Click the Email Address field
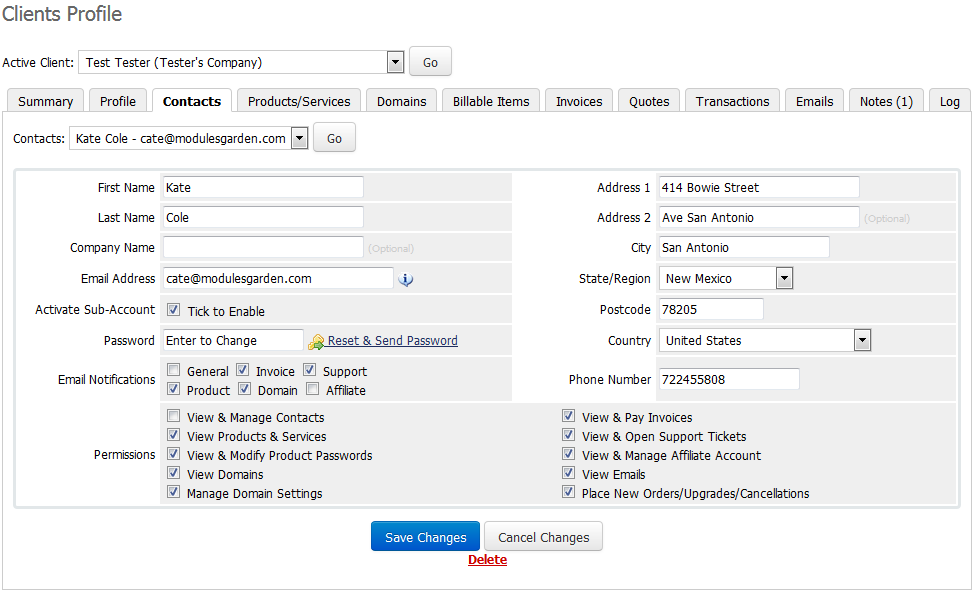Screen dimensions: 974x592 pyautogui.click(x=278, y=278)
